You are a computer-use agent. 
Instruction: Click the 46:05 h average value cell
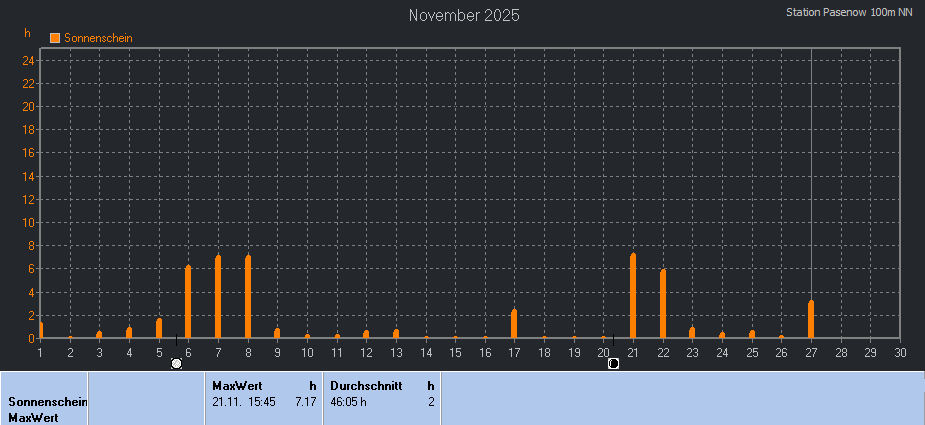coord(349,402)
